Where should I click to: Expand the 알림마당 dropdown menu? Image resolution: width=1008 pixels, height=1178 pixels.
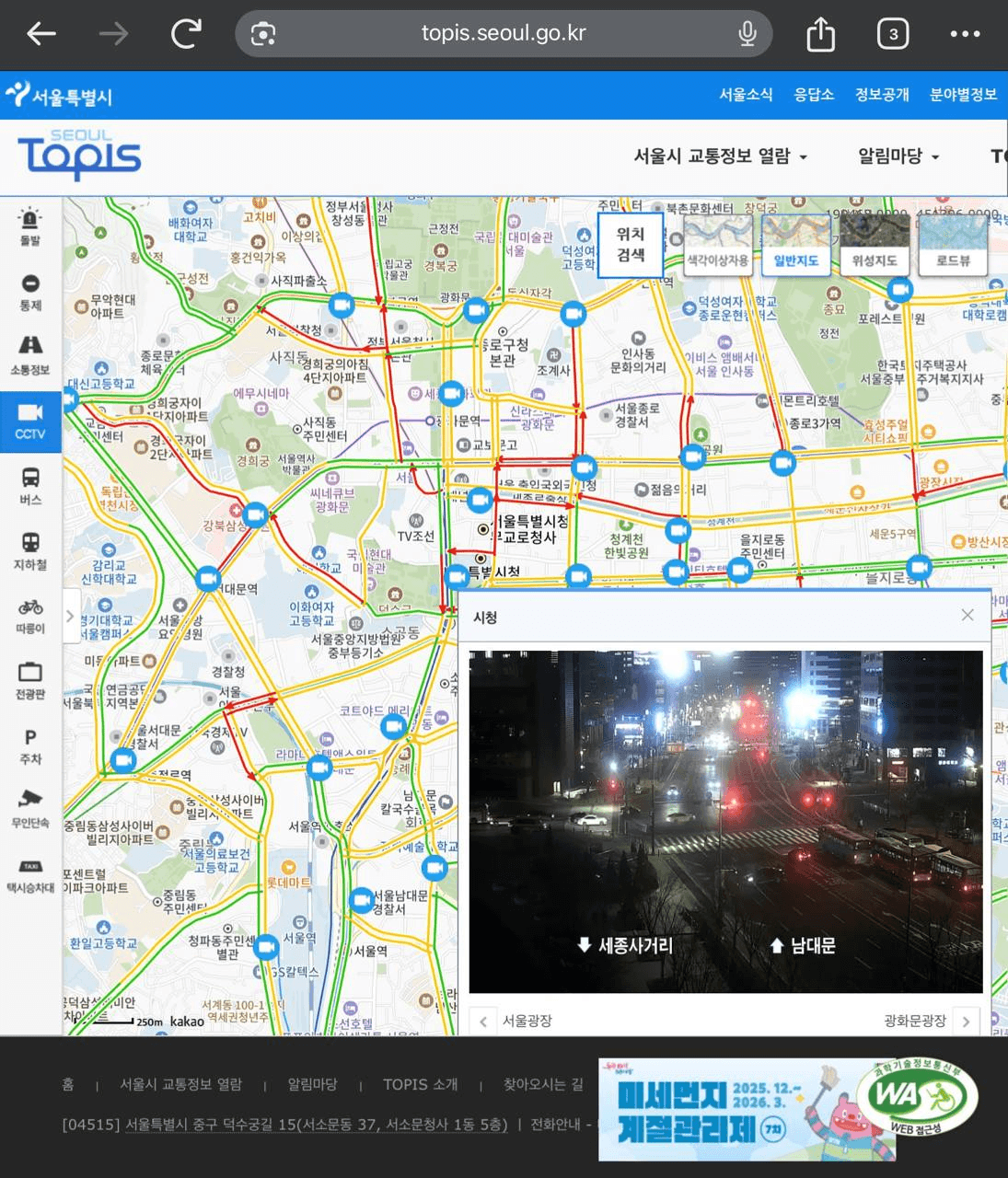(898, 156)
